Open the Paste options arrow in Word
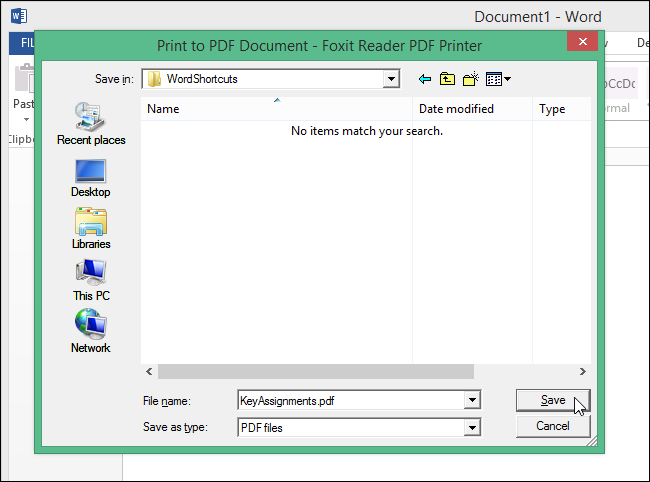Screen dimensions: 650x482 [26, 119]
